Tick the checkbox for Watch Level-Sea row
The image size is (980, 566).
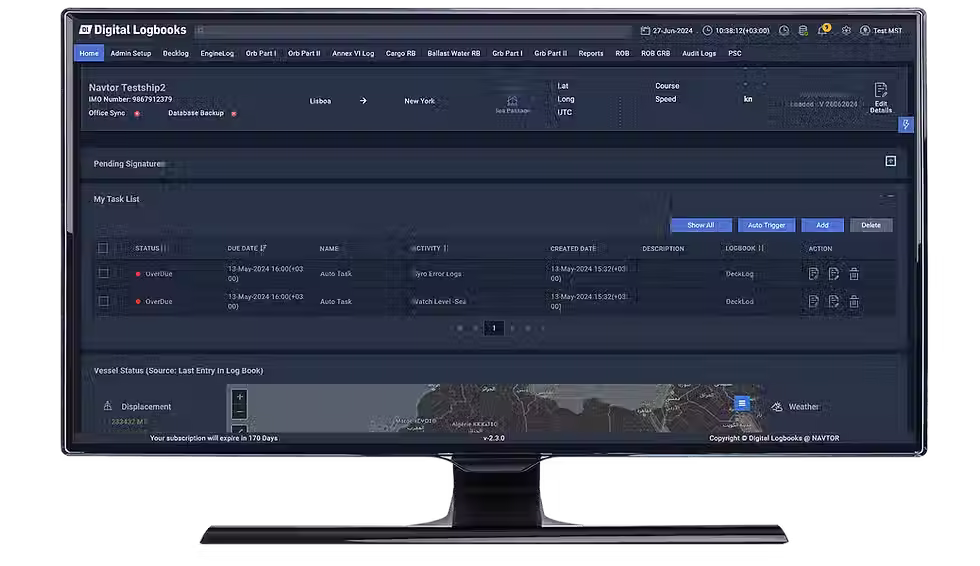click(103, 302)
